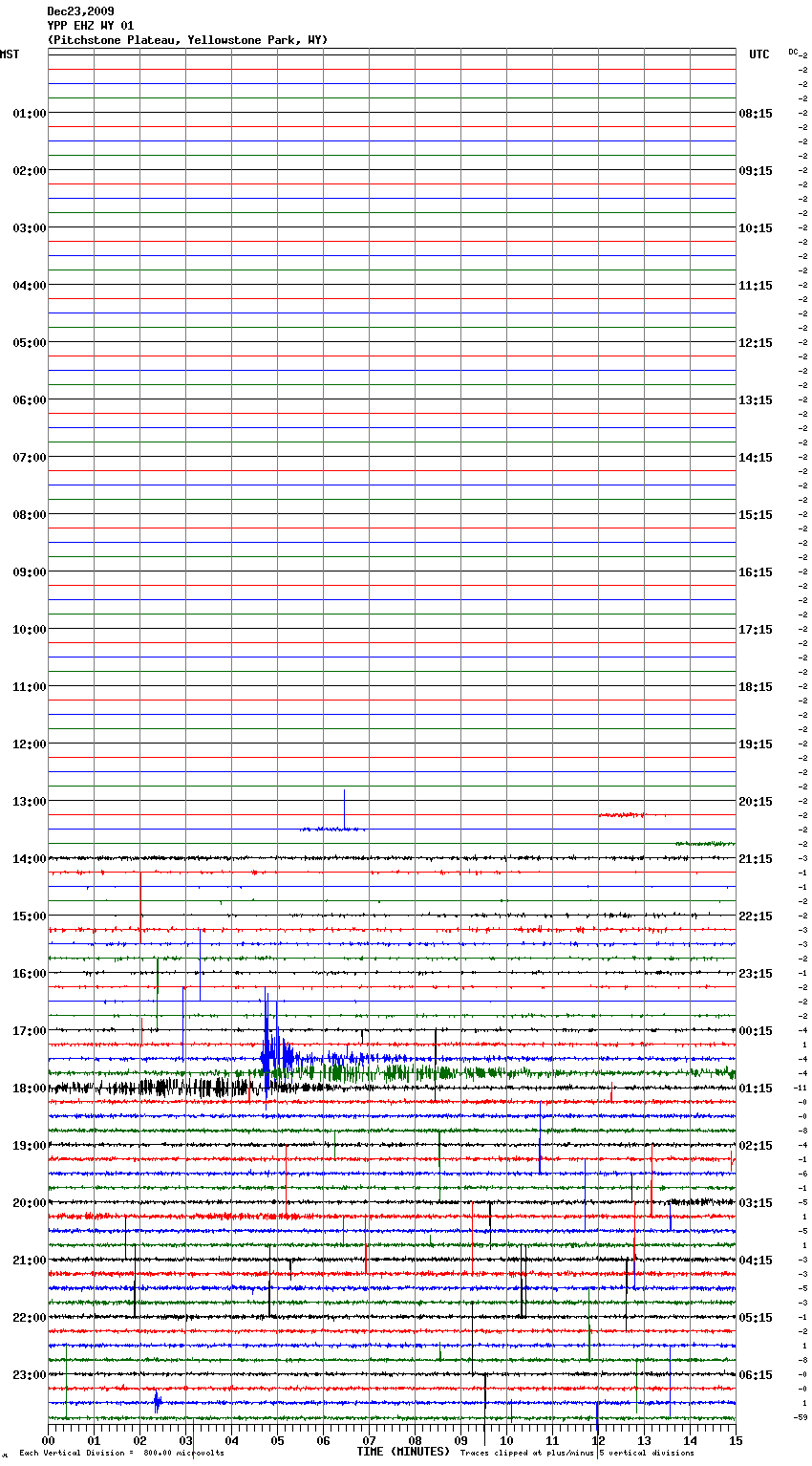Select the 19:00 MST time label

(30, 1146)
